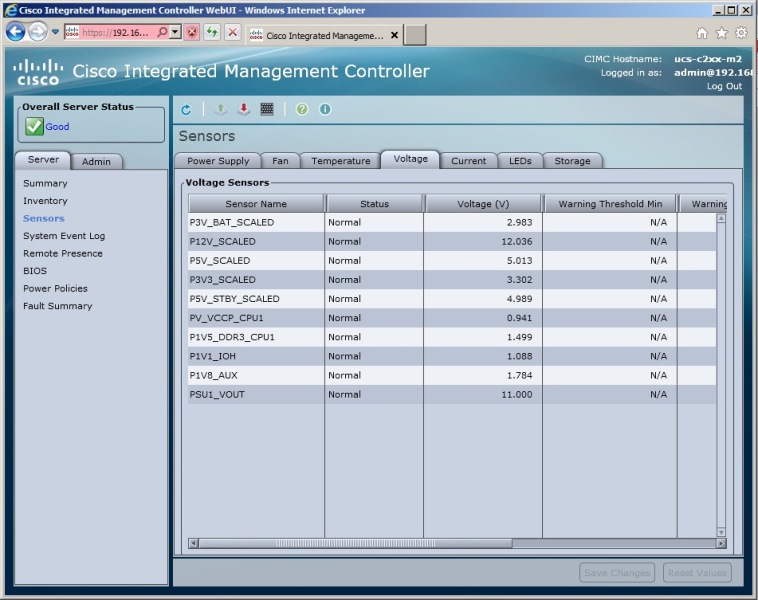Open Internet Explorer Home icon

pyautogui.click(x=703, y=32)
